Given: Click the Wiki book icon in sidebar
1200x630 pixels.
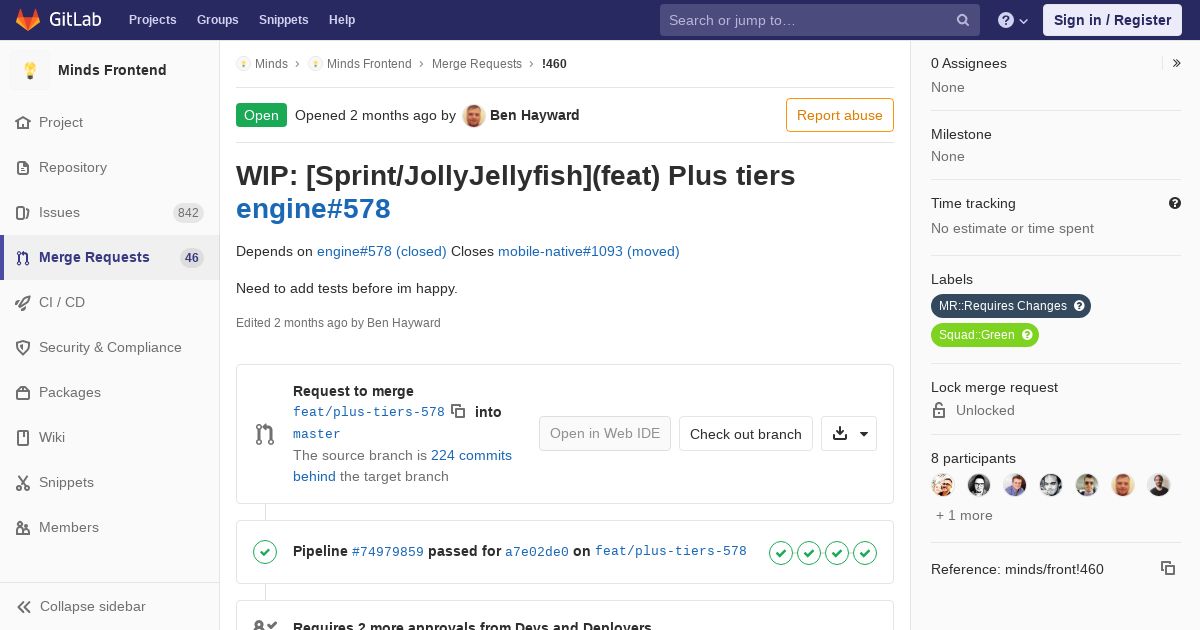Looking at the screenshot, I should point(23,437).
